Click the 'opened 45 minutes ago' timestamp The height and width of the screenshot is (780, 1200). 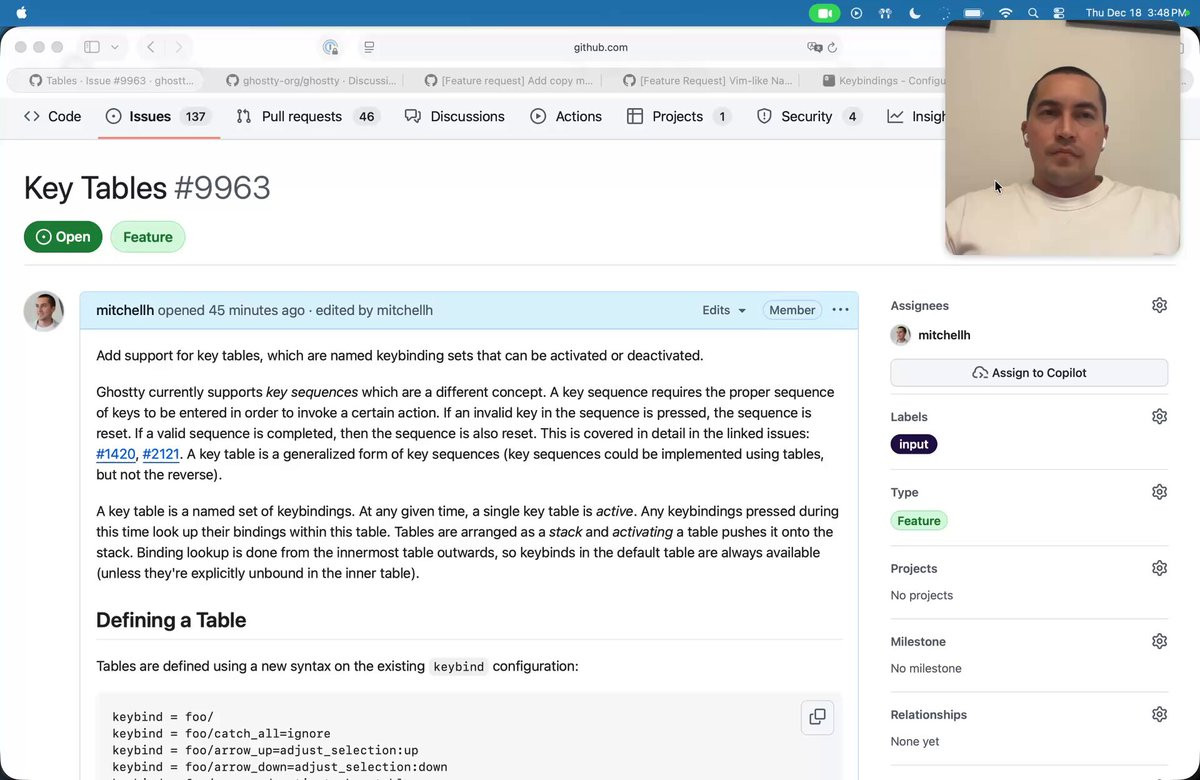tap(231, 310)
